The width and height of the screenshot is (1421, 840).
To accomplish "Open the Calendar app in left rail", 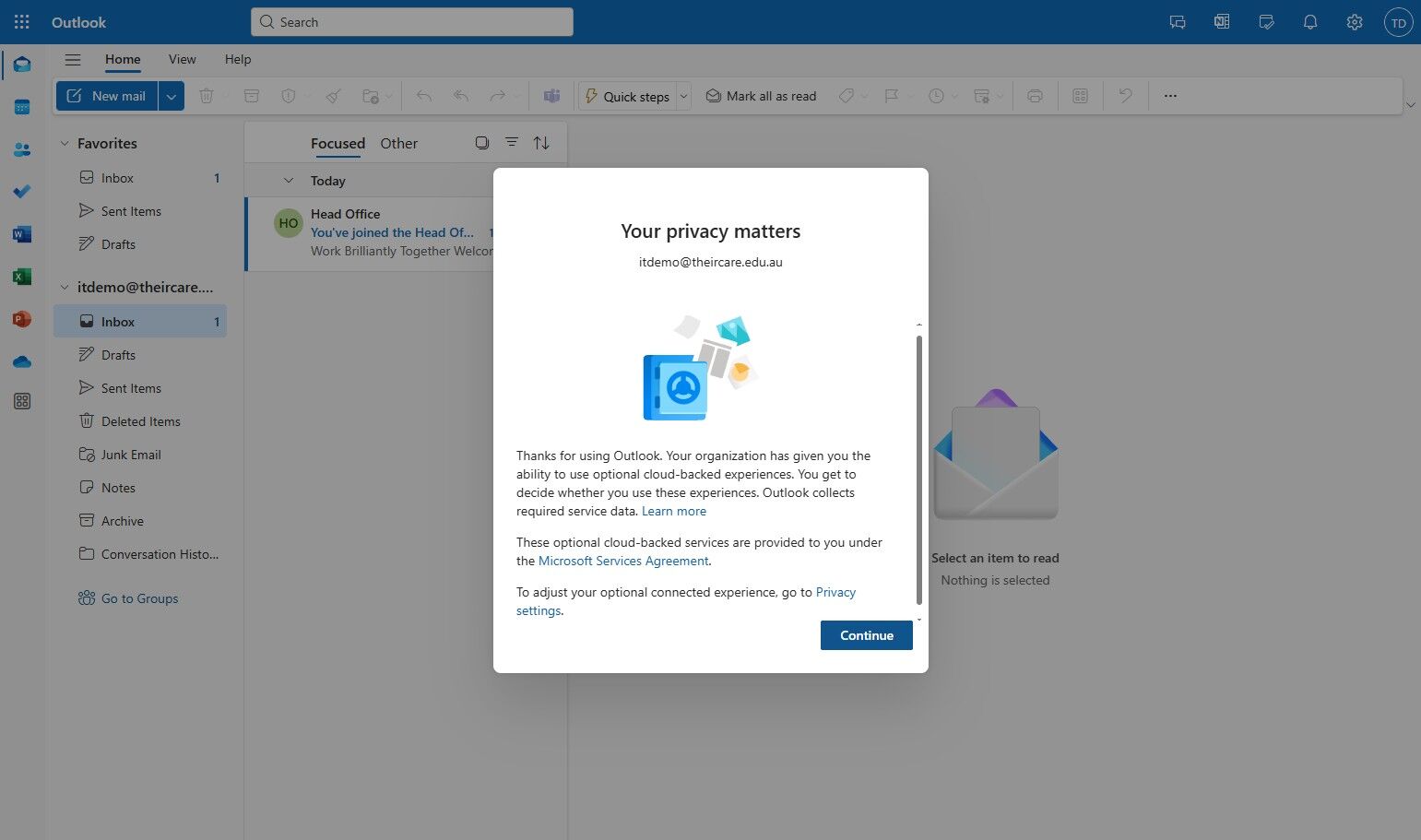I will point(22,107).
